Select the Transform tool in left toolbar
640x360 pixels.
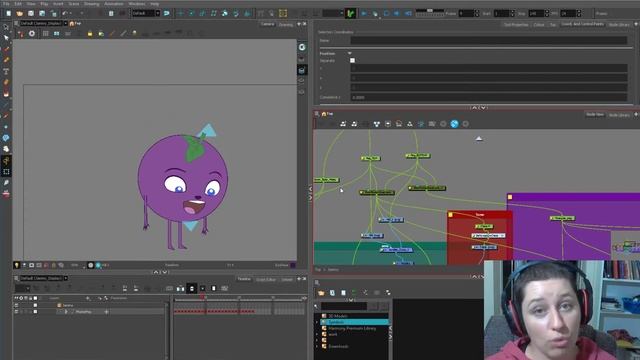click(x=6, y=27)
